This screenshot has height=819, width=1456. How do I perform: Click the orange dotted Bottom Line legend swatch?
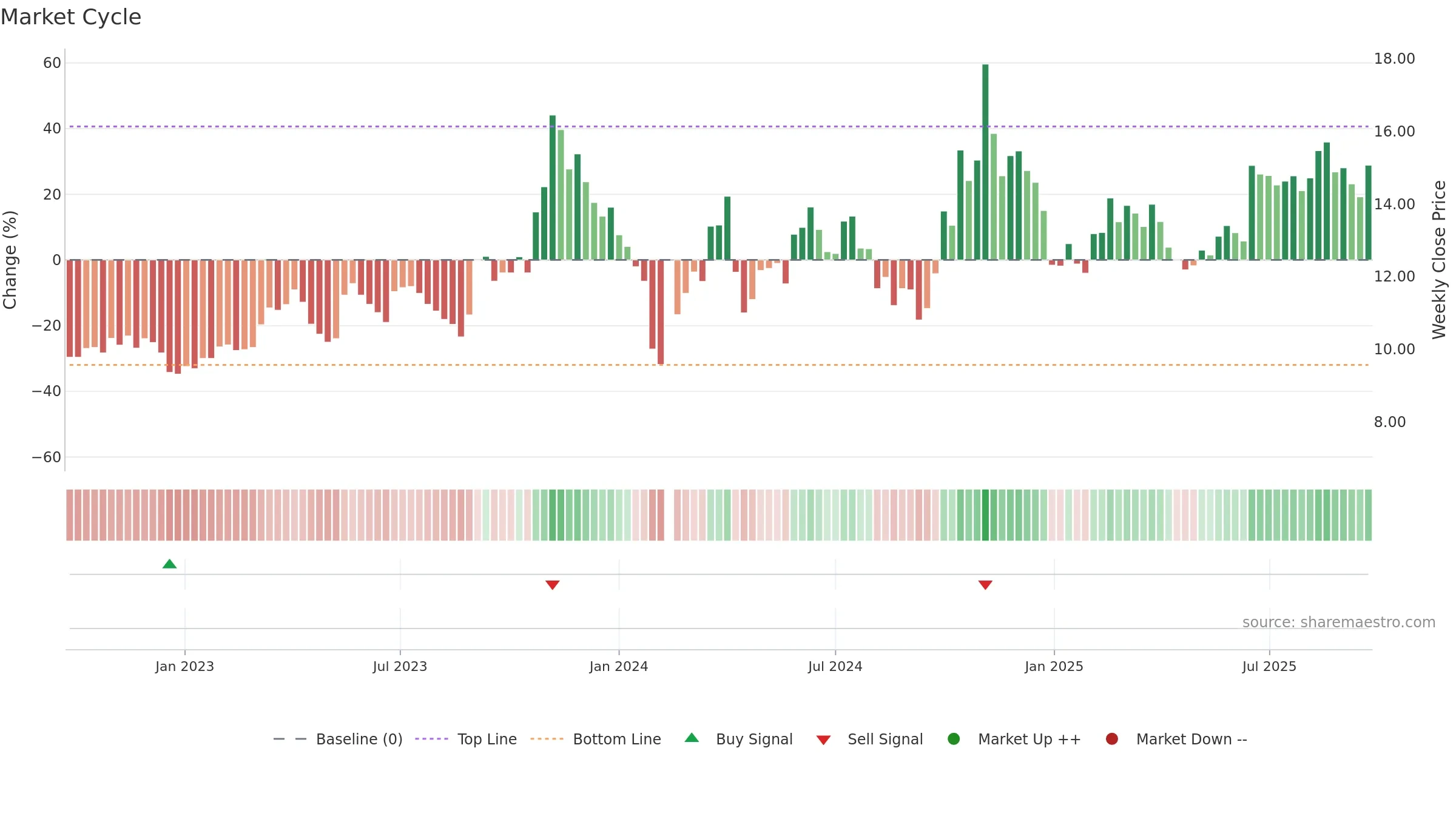click(x=547, y=739)
